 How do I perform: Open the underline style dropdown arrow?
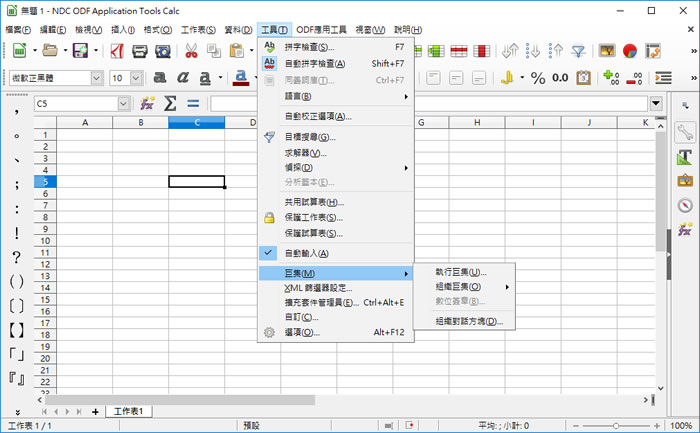tap(220, 78)
